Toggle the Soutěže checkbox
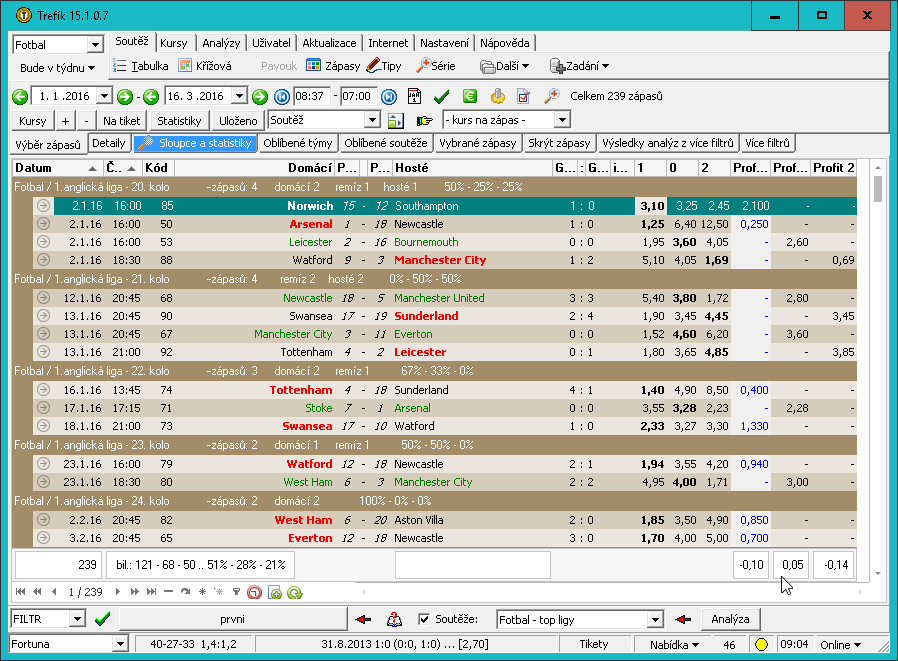Image resolution: width=898 pixels, height=661 pixels. click(424, 619)
